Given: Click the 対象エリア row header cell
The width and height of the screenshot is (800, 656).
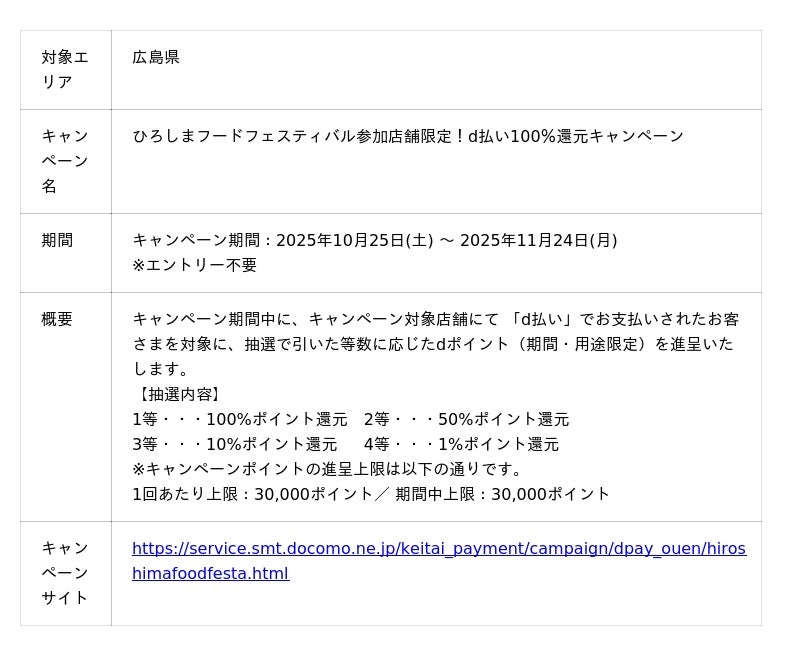Looking at the screenshot, I should pos(65,70).
